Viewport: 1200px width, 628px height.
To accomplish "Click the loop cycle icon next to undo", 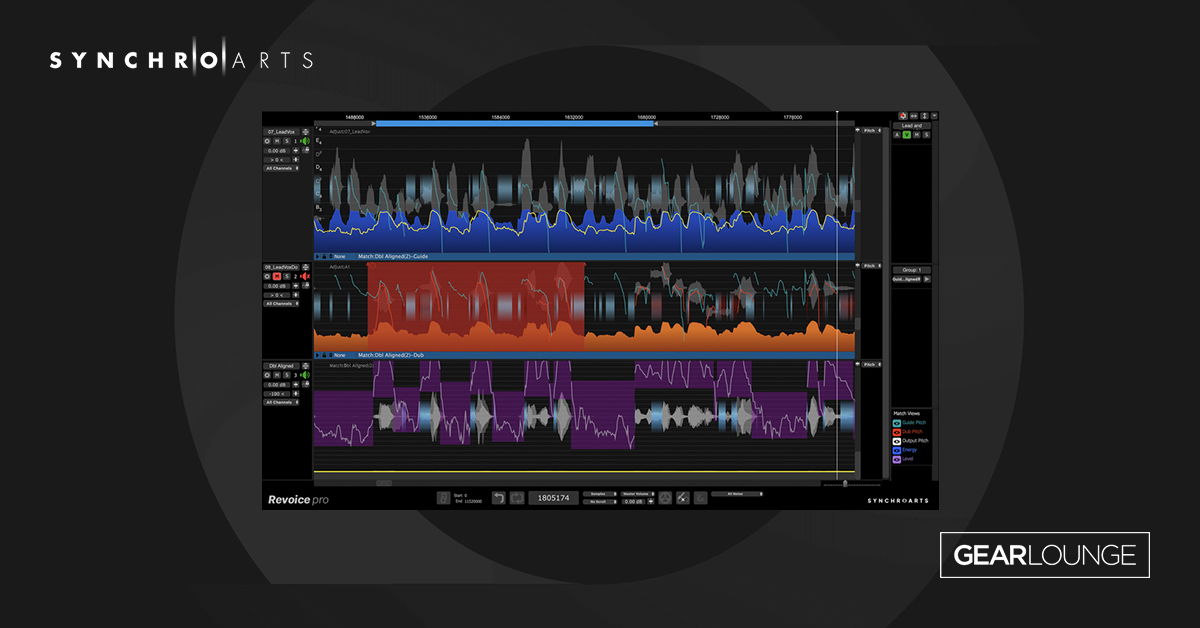I will tap(517, 497).
